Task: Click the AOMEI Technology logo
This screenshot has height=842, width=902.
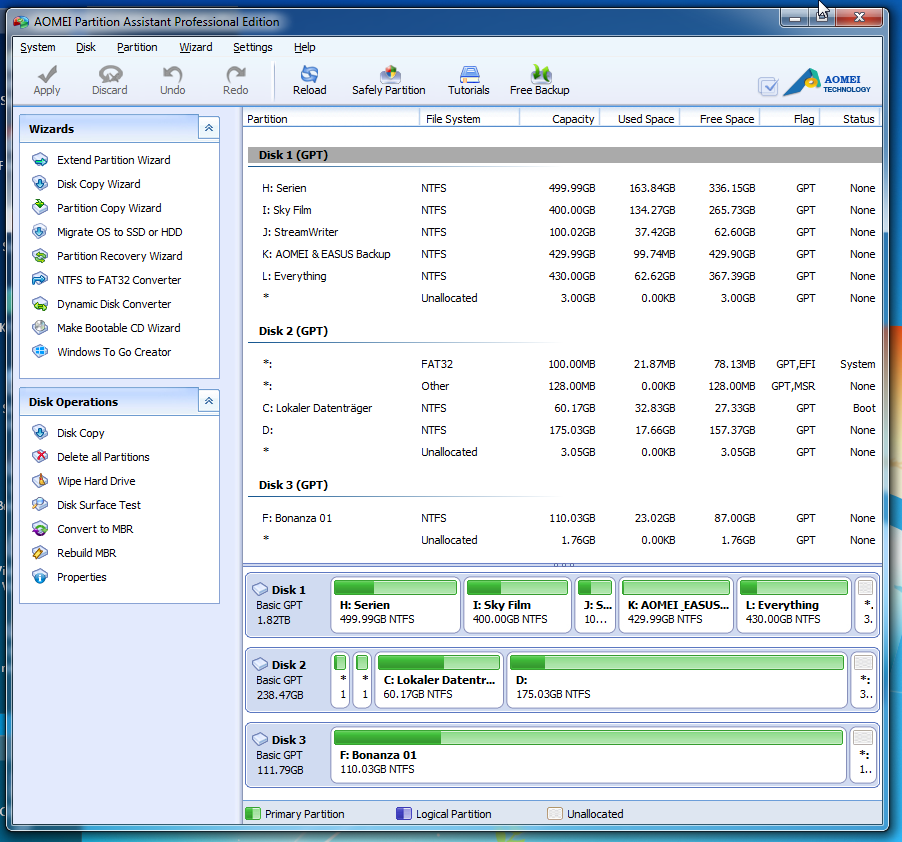Action: click(827, 82)
